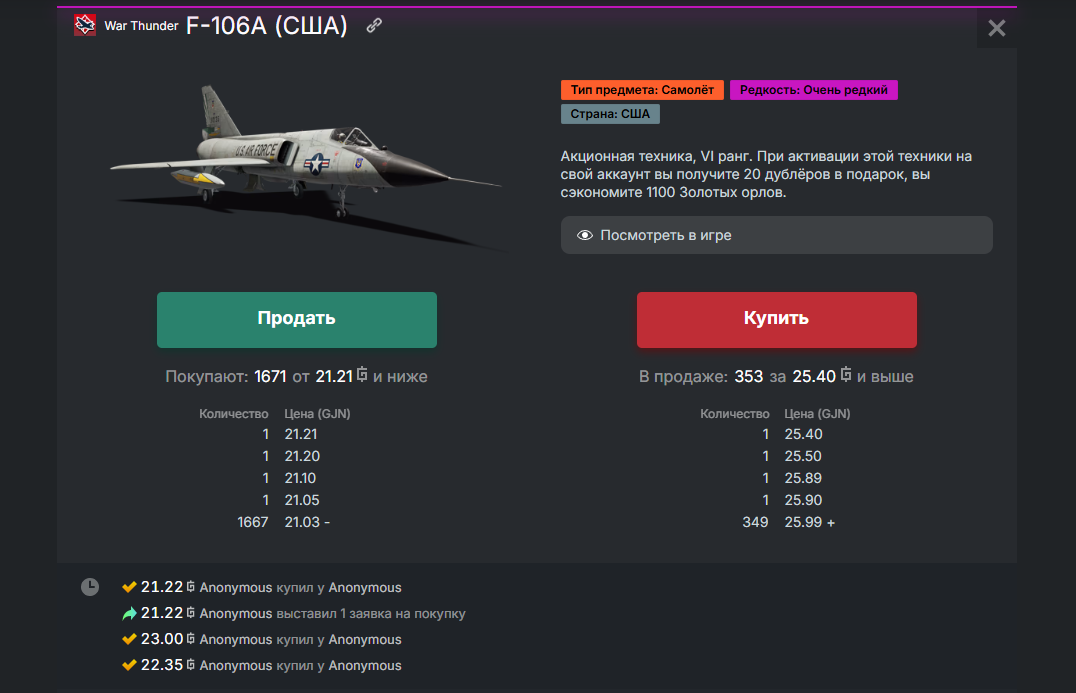
Task: Click GJN coin icon after 25.40 summary
Action: click(846, 375)
